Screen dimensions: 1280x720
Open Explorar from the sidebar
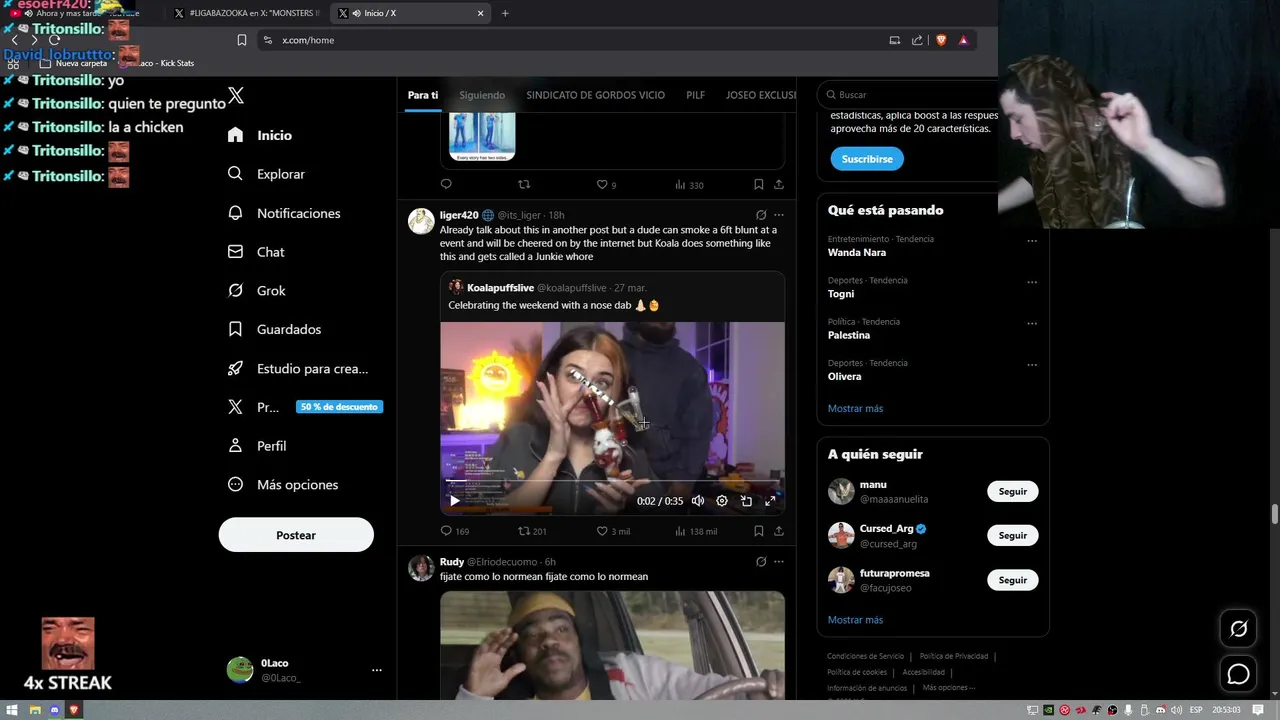tap(266, 174)
